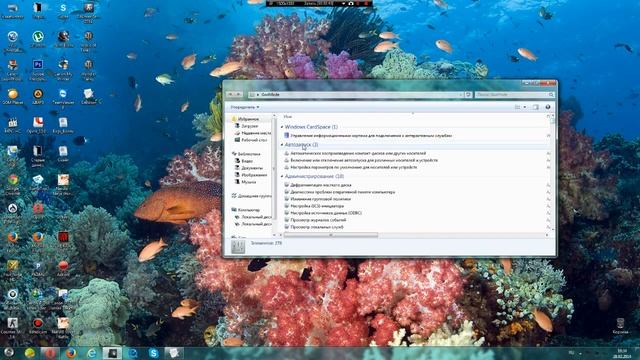640x360 pixels.
Task: Click the Explorer address bar path
Action: pos(356,94)
